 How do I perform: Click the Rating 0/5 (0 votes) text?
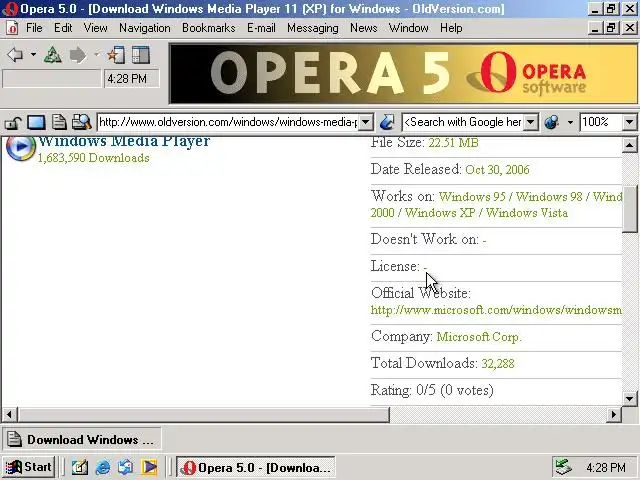[432, 390]
